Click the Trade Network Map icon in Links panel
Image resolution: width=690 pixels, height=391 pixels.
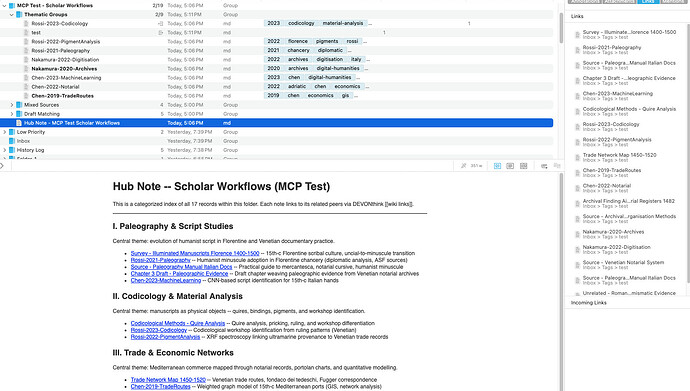pos(577,157)
